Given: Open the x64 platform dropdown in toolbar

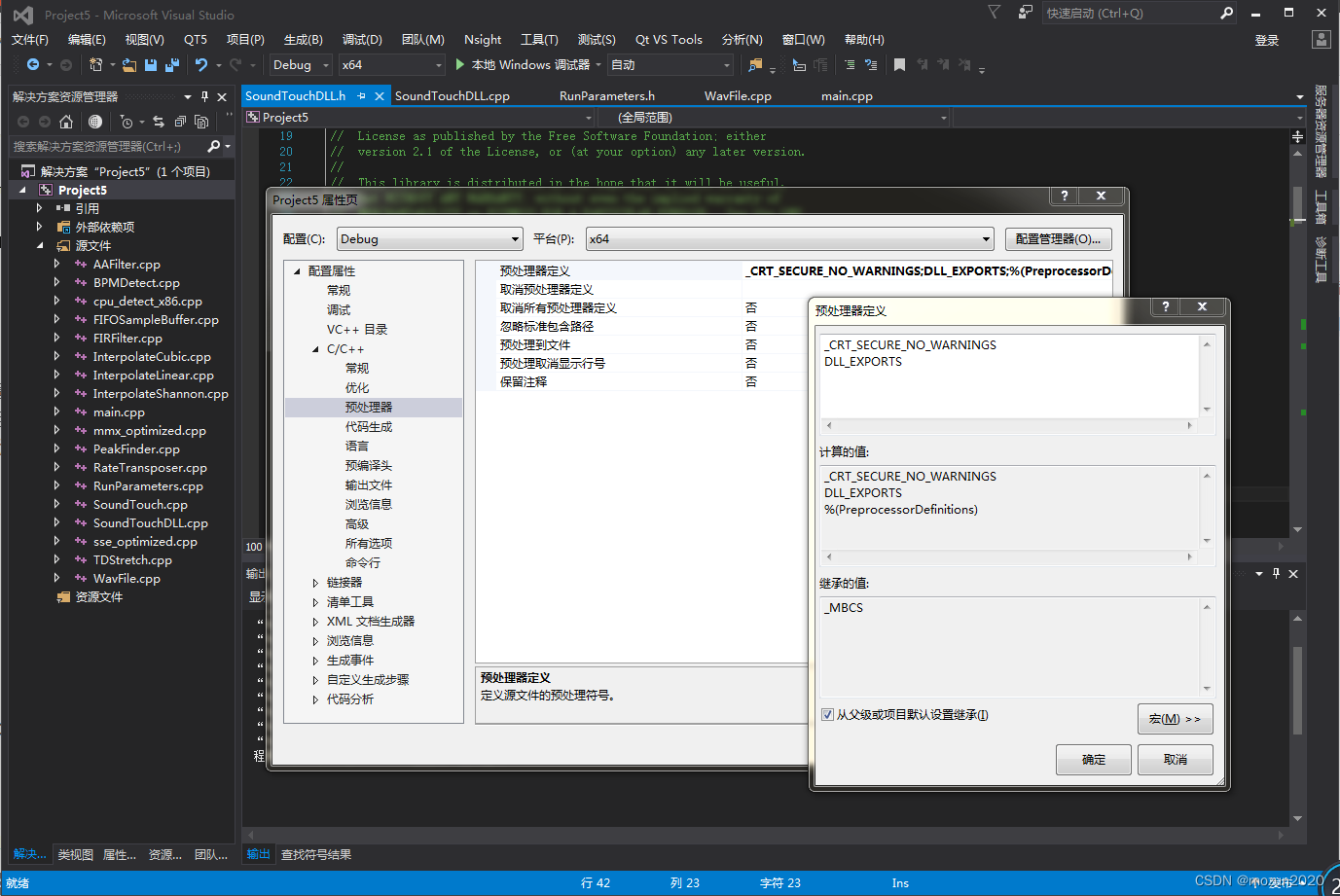Looking at the screenshot, I should 392,65.
